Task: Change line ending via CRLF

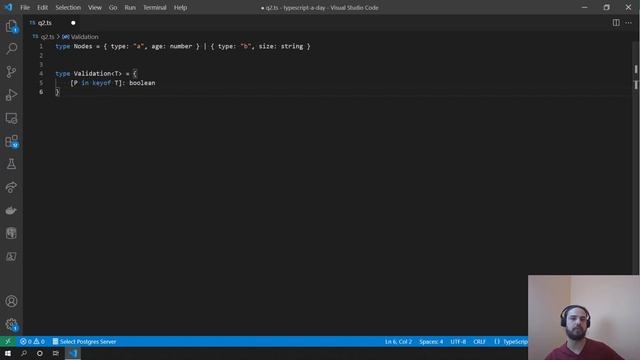Action: click(479, 342)
